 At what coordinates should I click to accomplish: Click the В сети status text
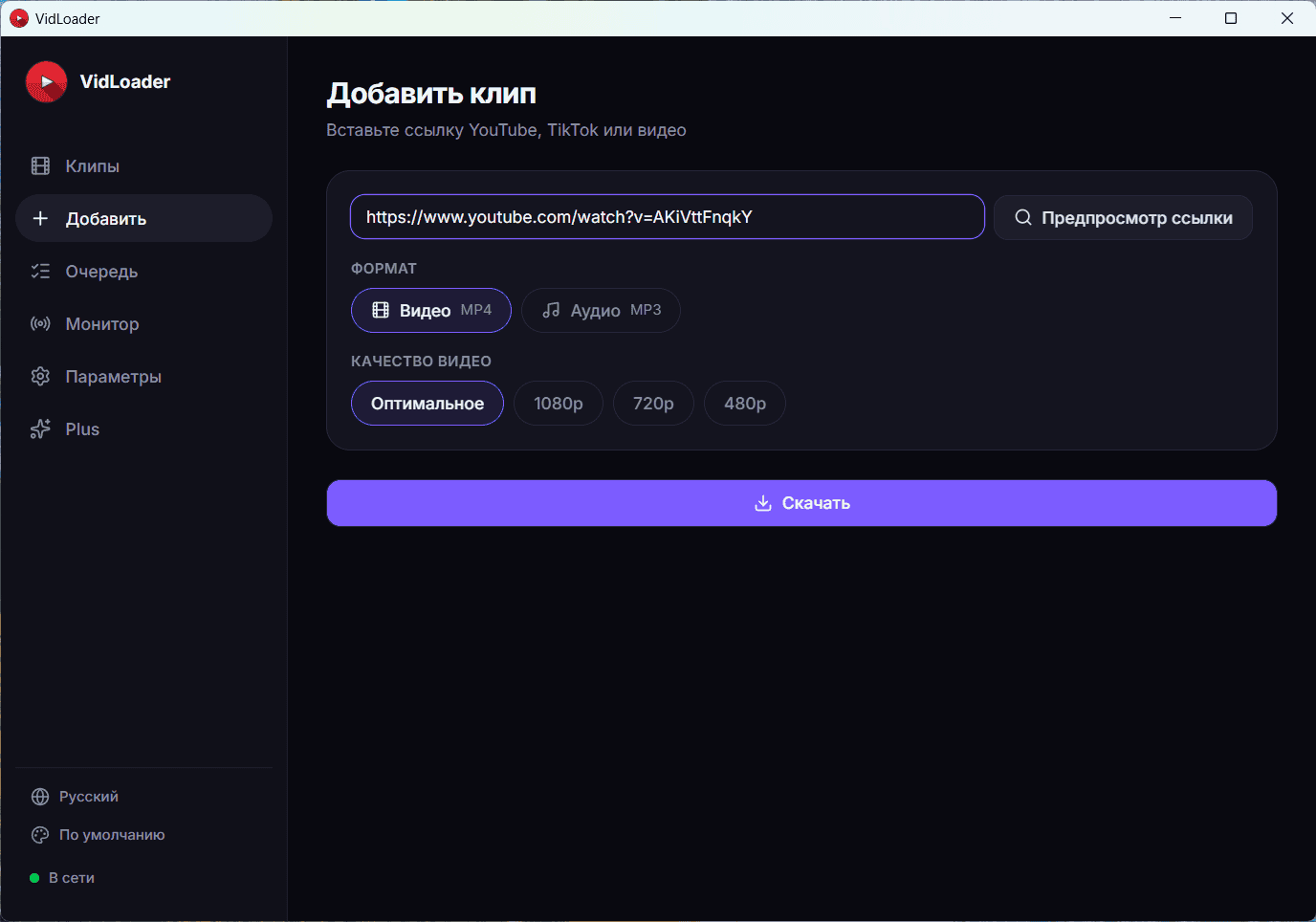[72, 878]
